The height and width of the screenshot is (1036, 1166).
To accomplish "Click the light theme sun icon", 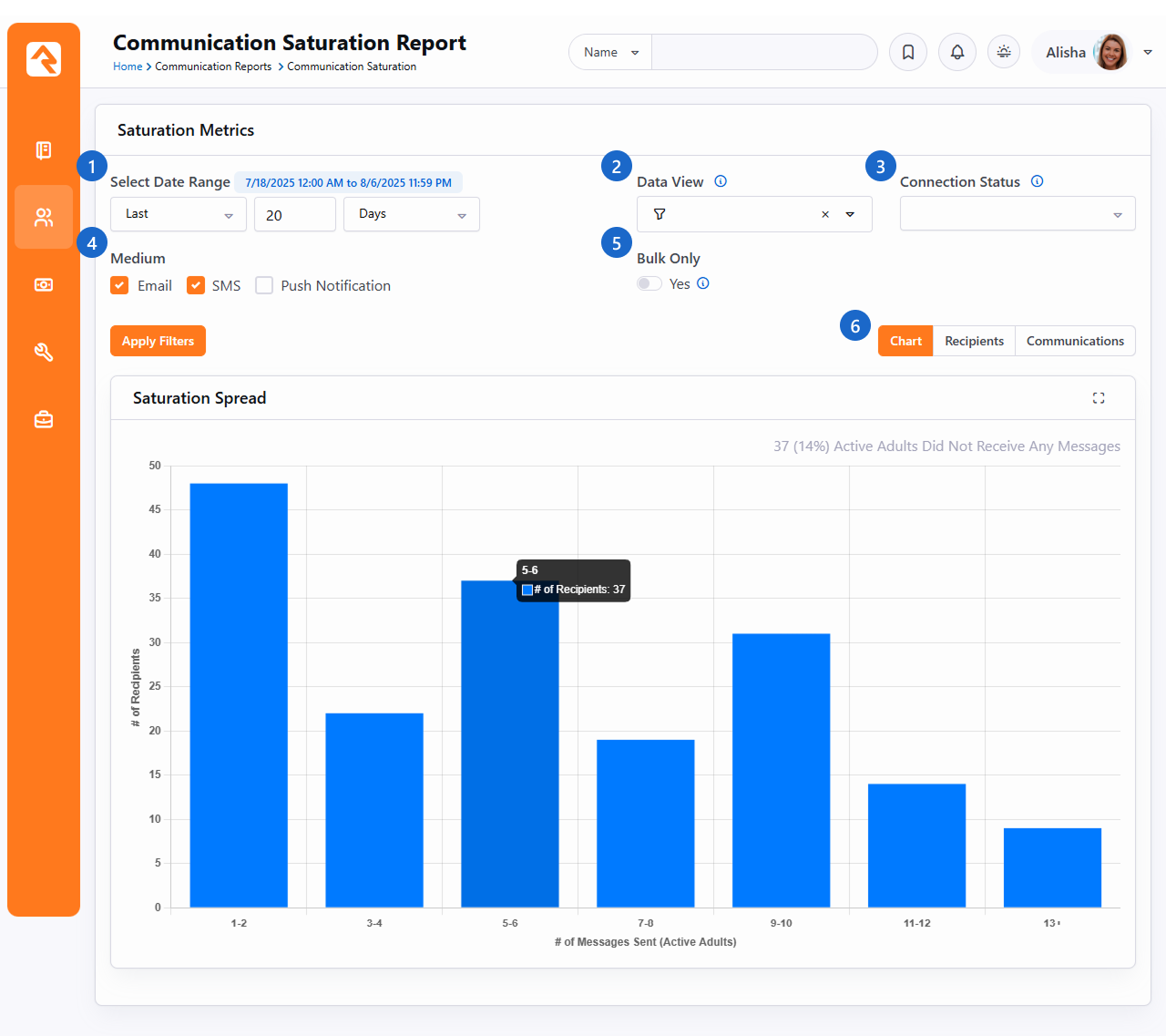I will (x=1004, y=52).
